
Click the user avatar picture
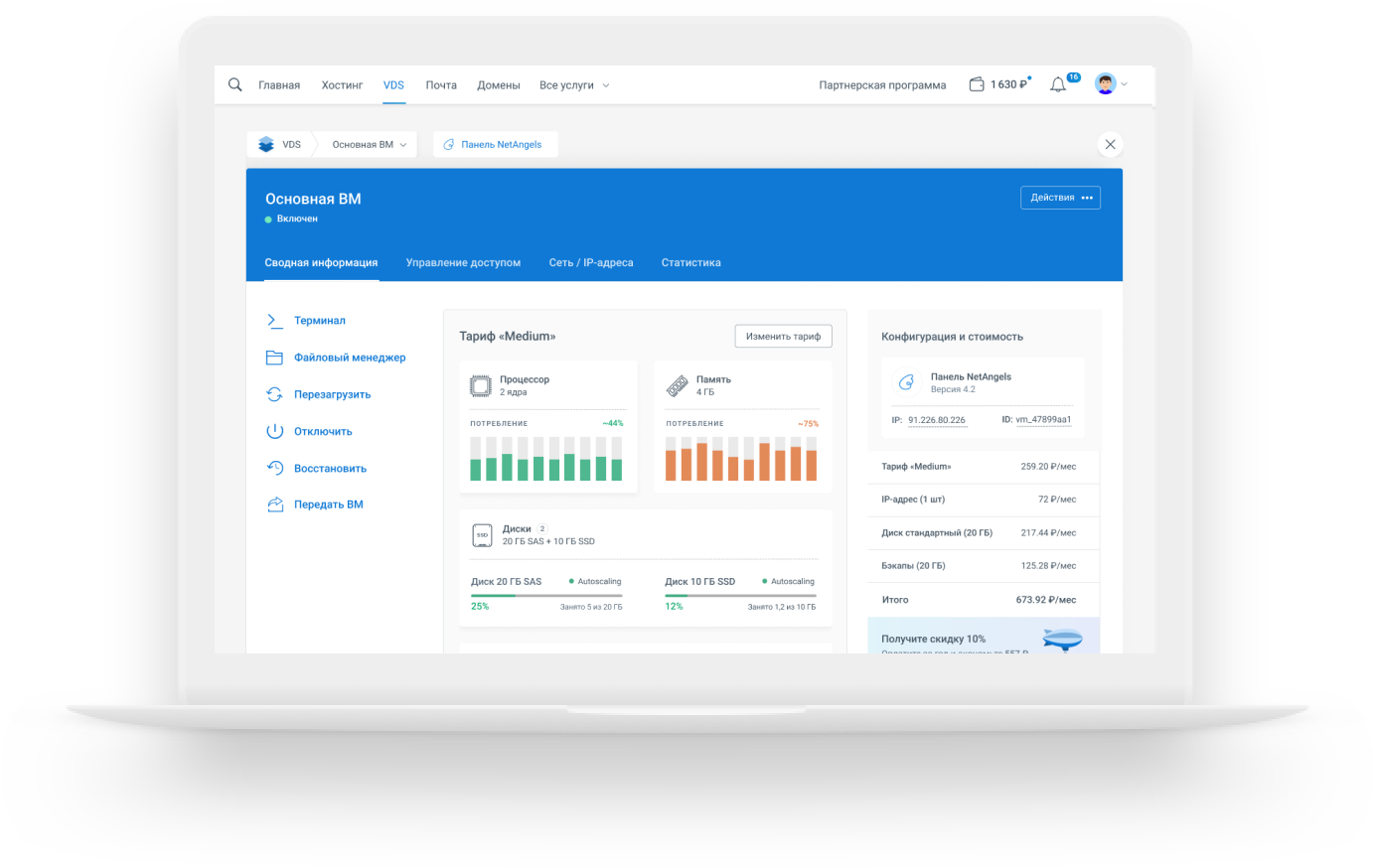click(1105, 84)
